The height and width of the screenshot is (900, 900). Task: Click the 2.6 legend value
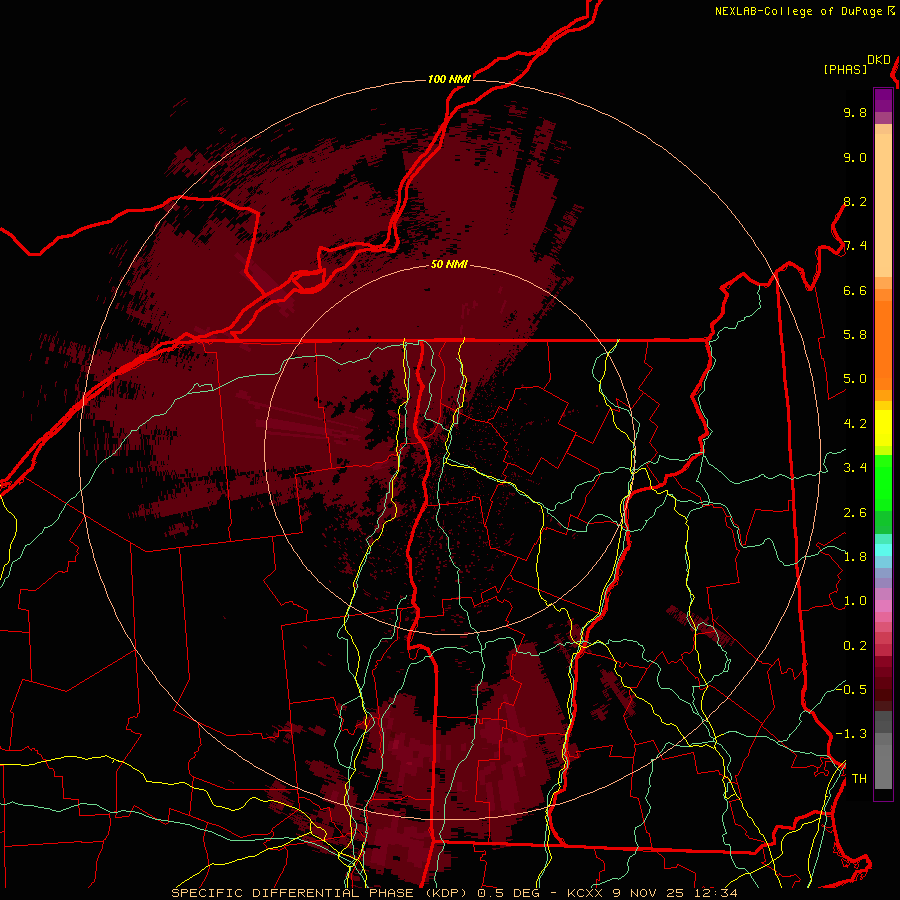pos(855,513)
